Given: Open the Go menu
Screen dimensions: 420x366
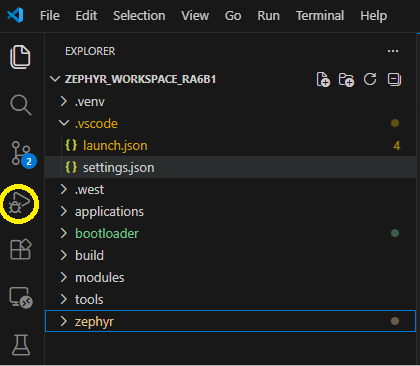Looking at the screenshot, I should (x=233, y=16).
